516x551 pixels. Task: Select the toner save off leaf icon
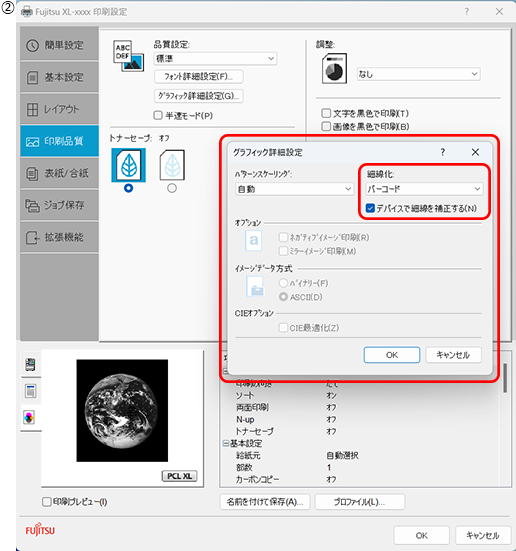pyautogui.click(x=129, y=165)
